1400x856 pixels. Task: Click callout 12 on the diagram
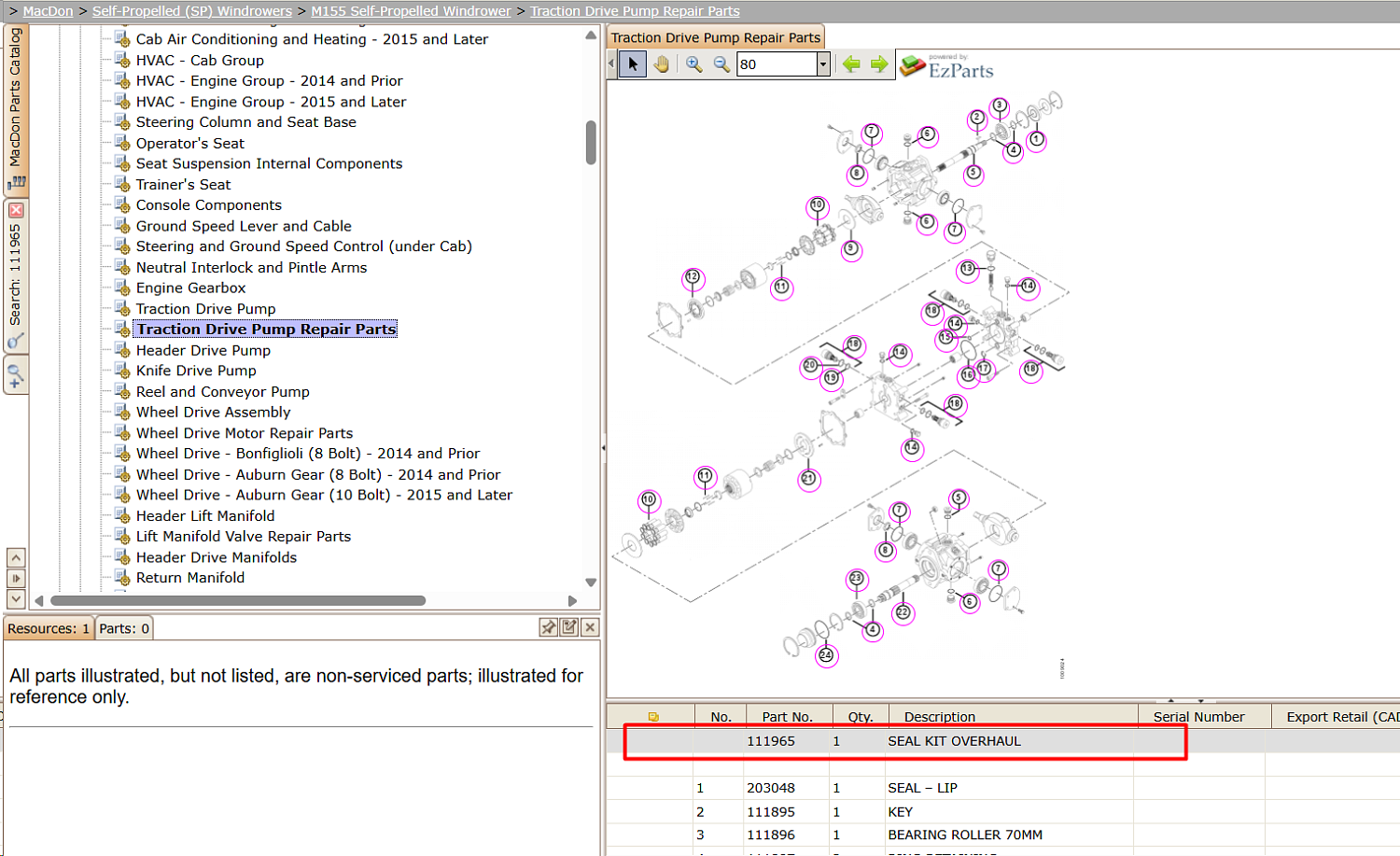pyautogui.click(x=693, y=277)
